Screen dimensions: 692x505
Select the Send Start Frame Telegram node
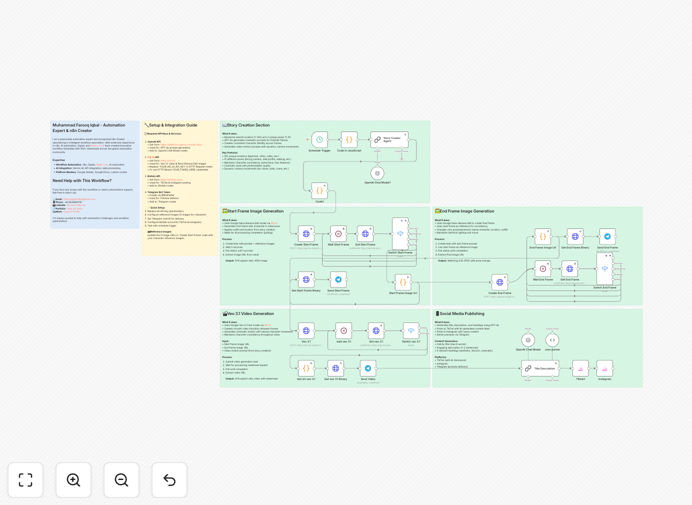click(x=338, y=279)
